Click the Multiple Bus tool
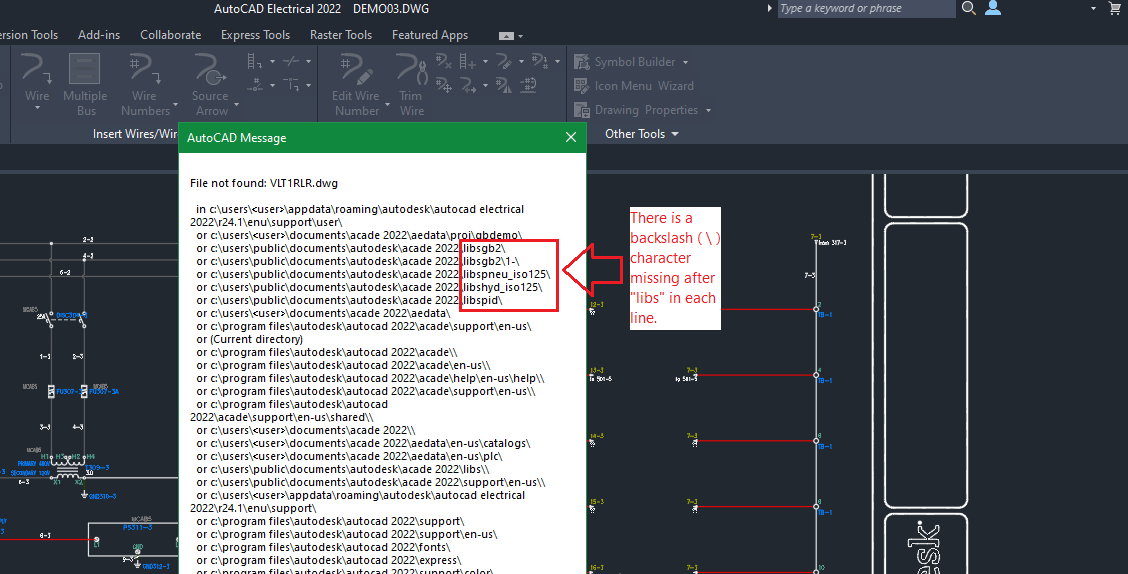Screen dimensions: 1128x574 tap(85, 85)
